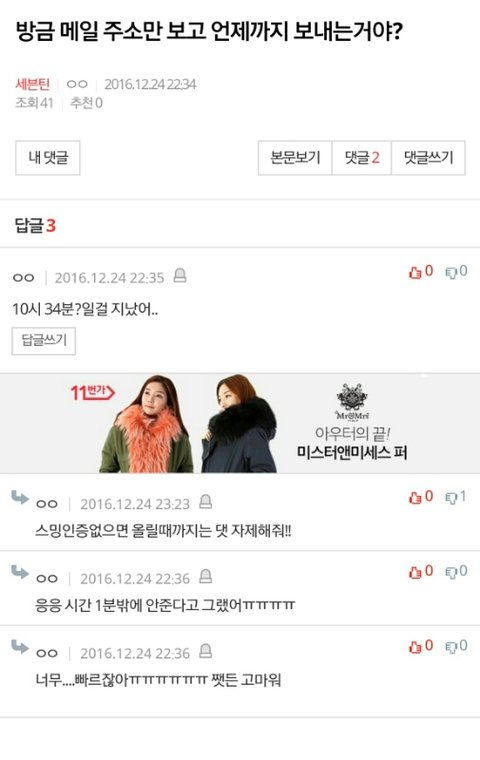This screenshot has height=760, width=480.
Task: Thumbs-up the 쨋든 고마워 reply
Action: click(x=420, y=646)
